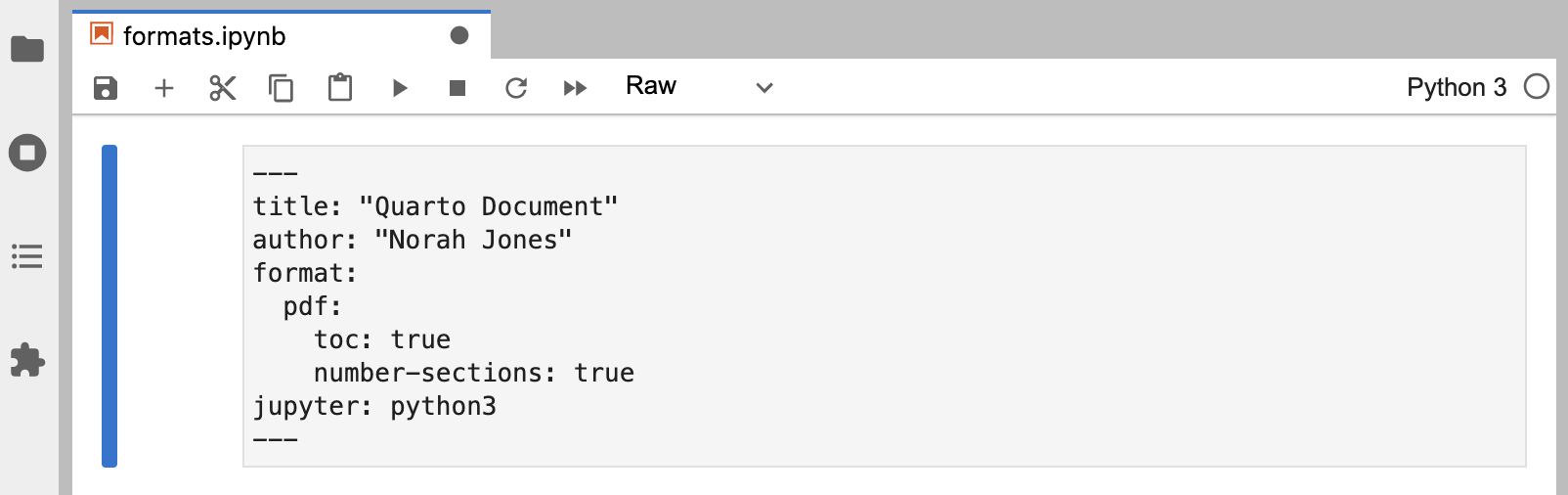The height and width of the screenshot is (495, 1568).
Task: Show running terminals and kernels panel
Action: pyautogui.click(x=27, y=153)
